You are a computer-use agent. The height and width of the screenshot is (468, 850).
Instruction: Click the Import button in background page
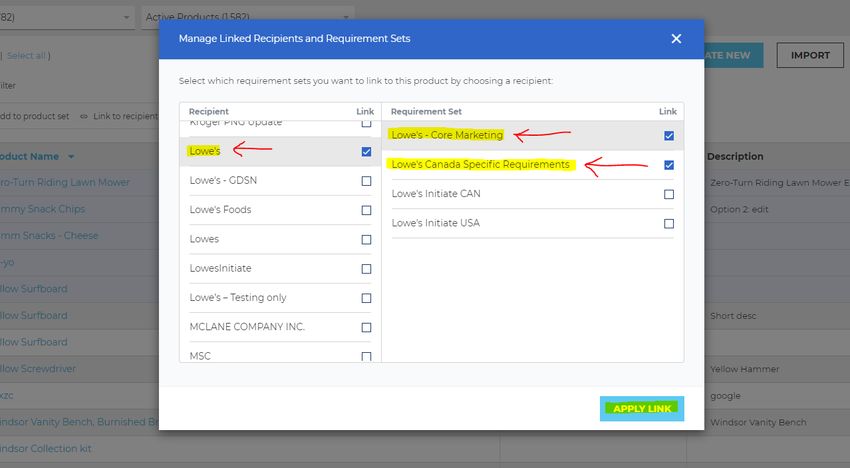point(810,55)
